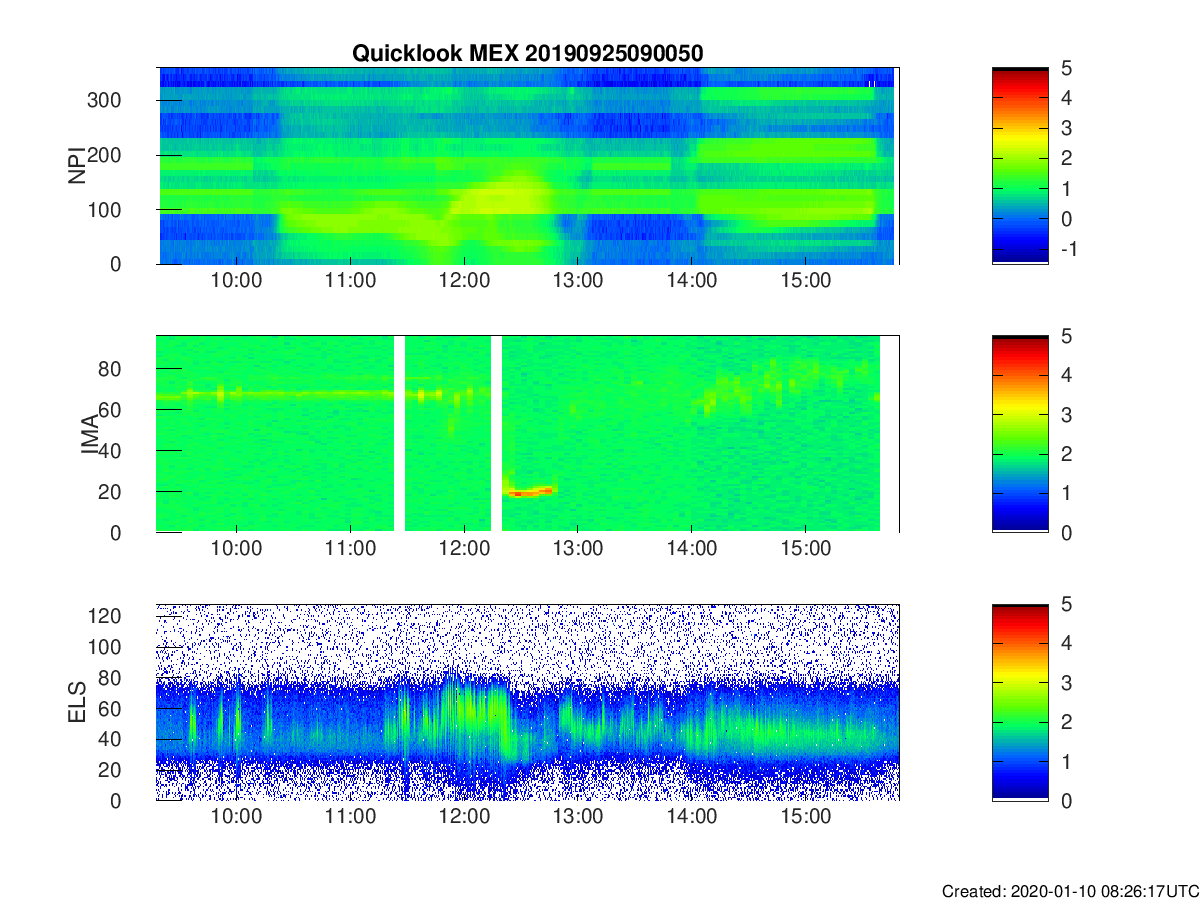Screen dimensions: 1200x900
Task: Click the "10:00" tick under the NPI plot
Action: pyautogui.click(x=237, y=281)
